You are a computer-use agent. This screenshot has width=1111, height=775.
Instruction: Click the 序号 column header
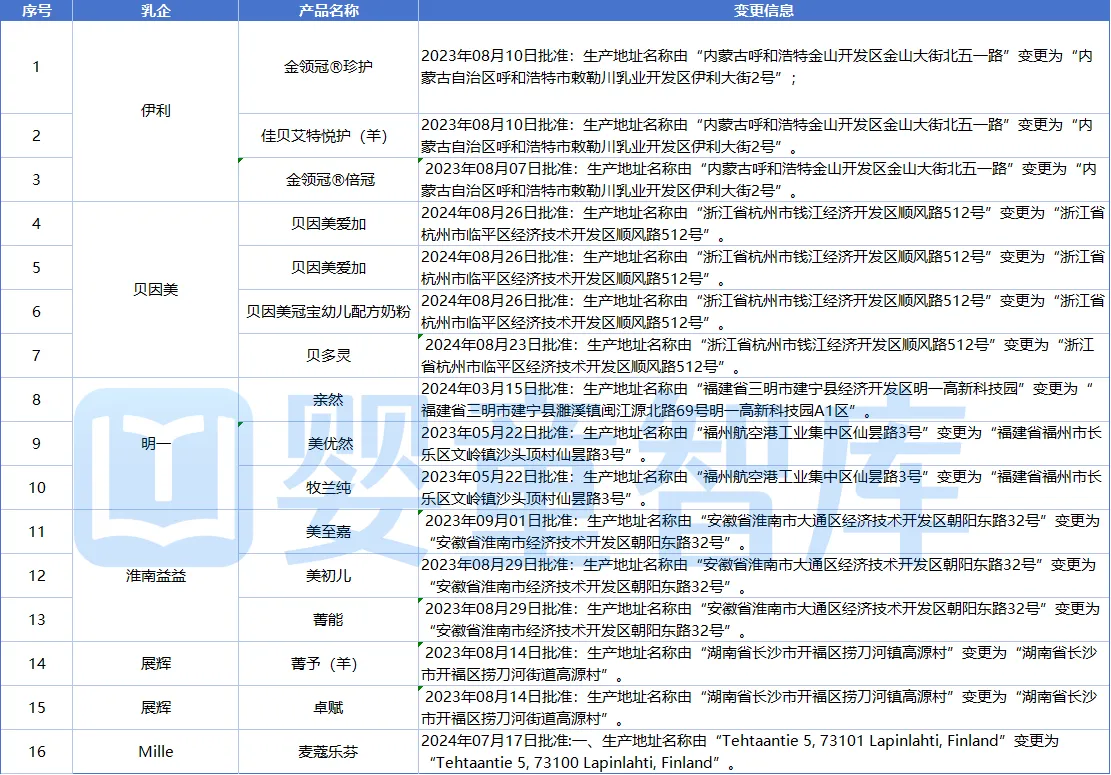click(36, 11)
